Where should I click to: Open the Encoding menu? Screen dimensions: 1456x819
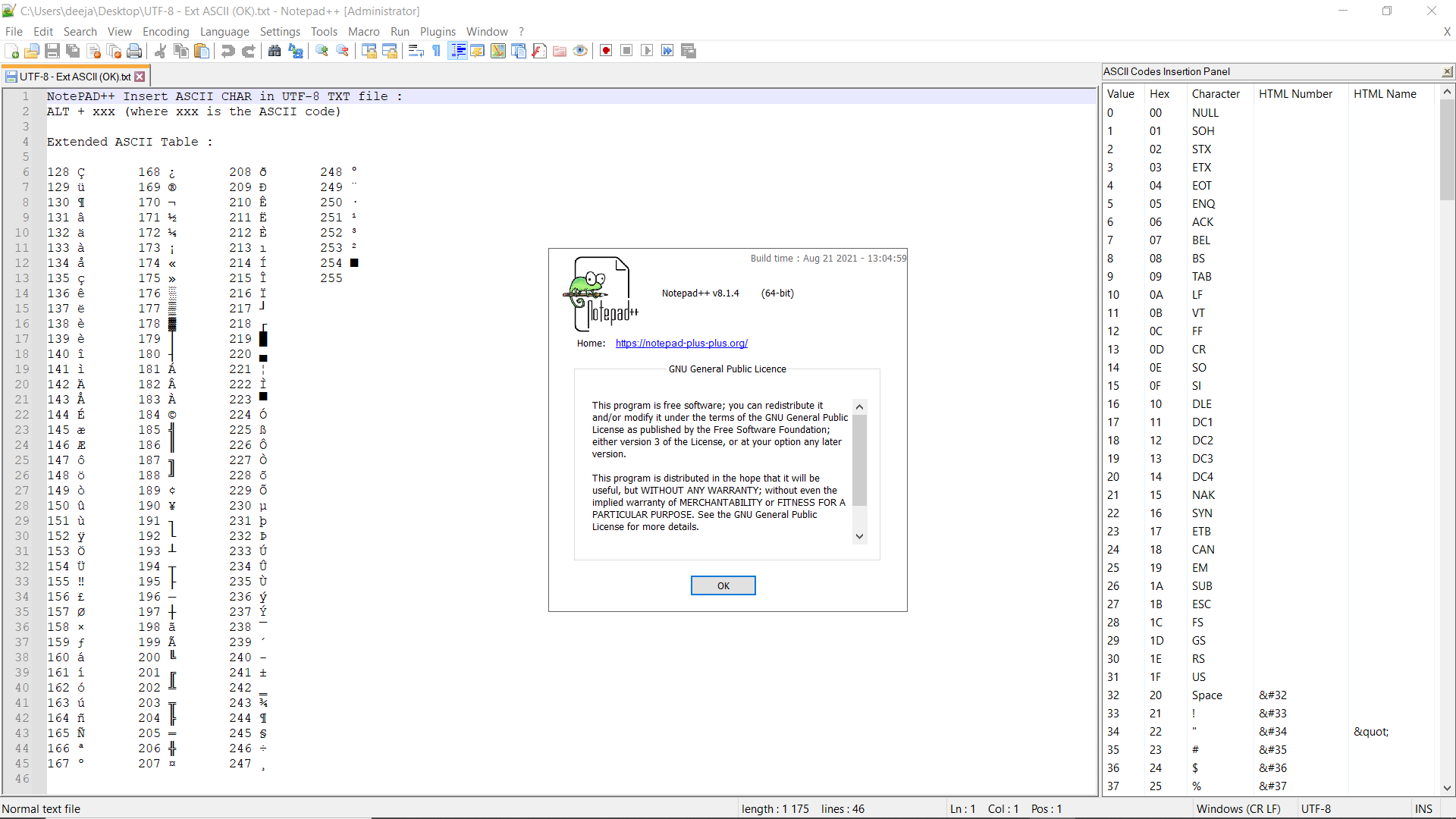tap(165, 31)
